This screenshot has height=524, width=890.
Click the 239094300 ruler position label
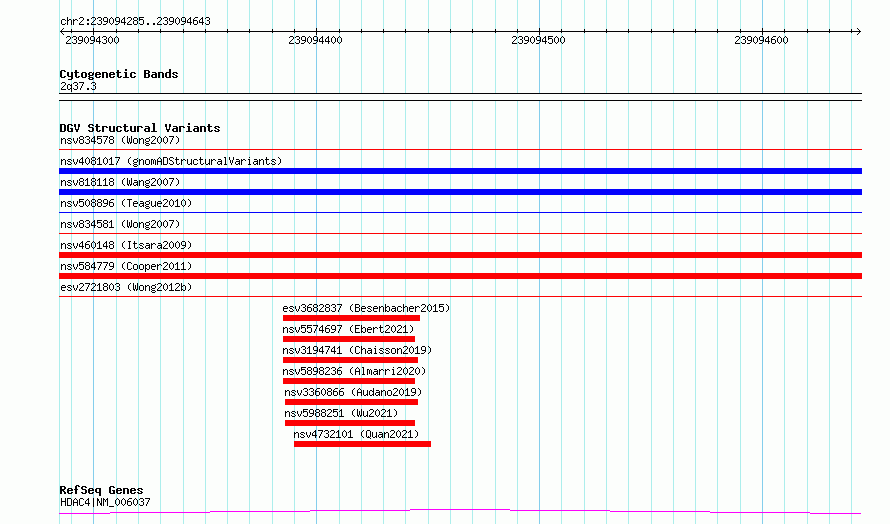(x=93, y=40)
